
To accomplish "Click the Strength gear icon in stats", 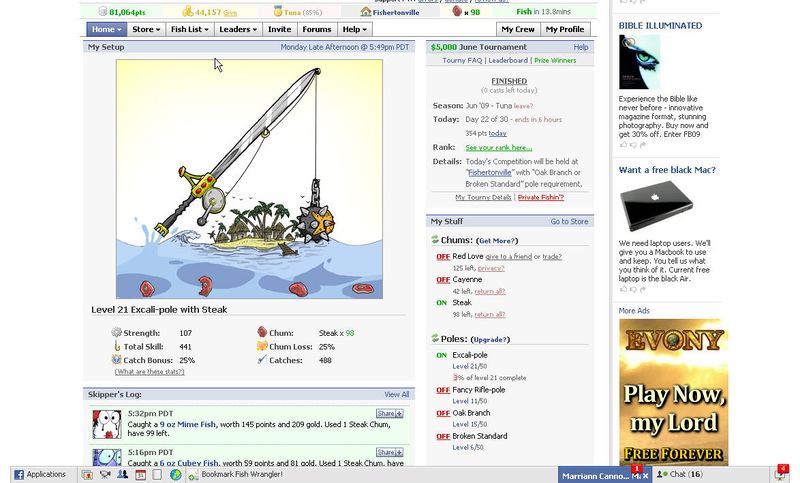I will pos(116,333).
